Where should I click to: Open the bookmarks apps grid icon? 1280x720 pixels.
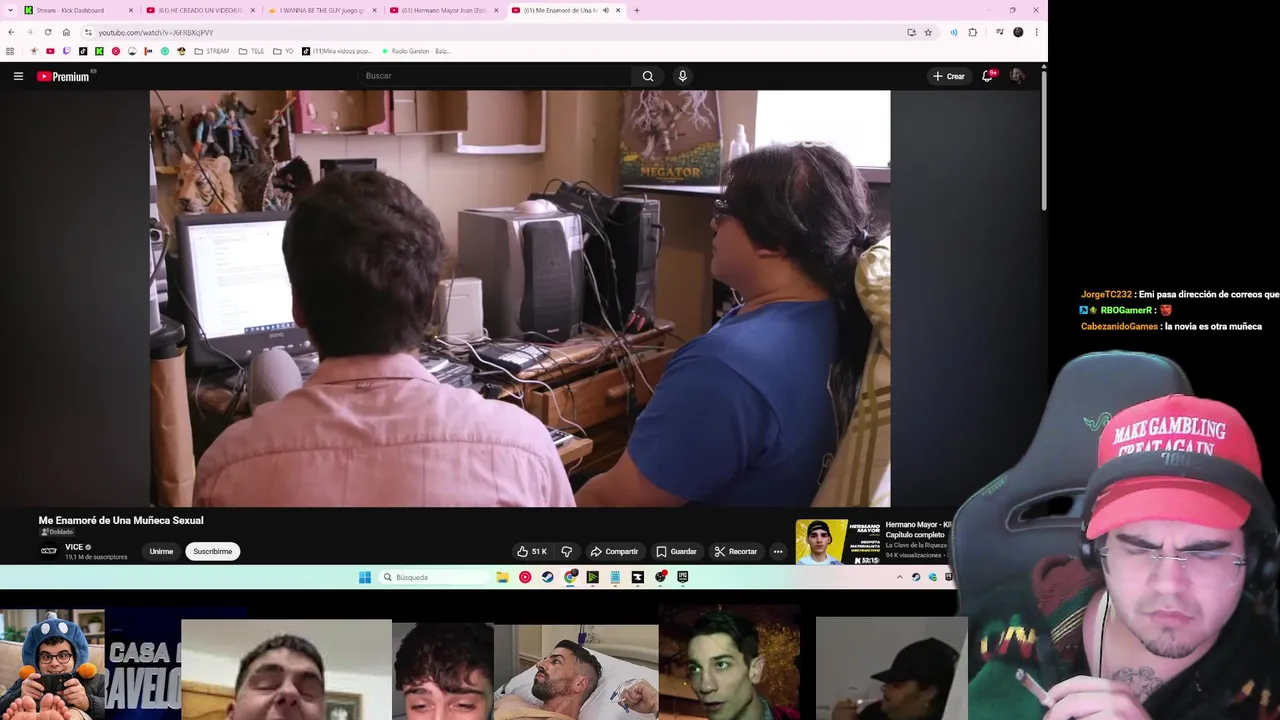coord(10,51)
